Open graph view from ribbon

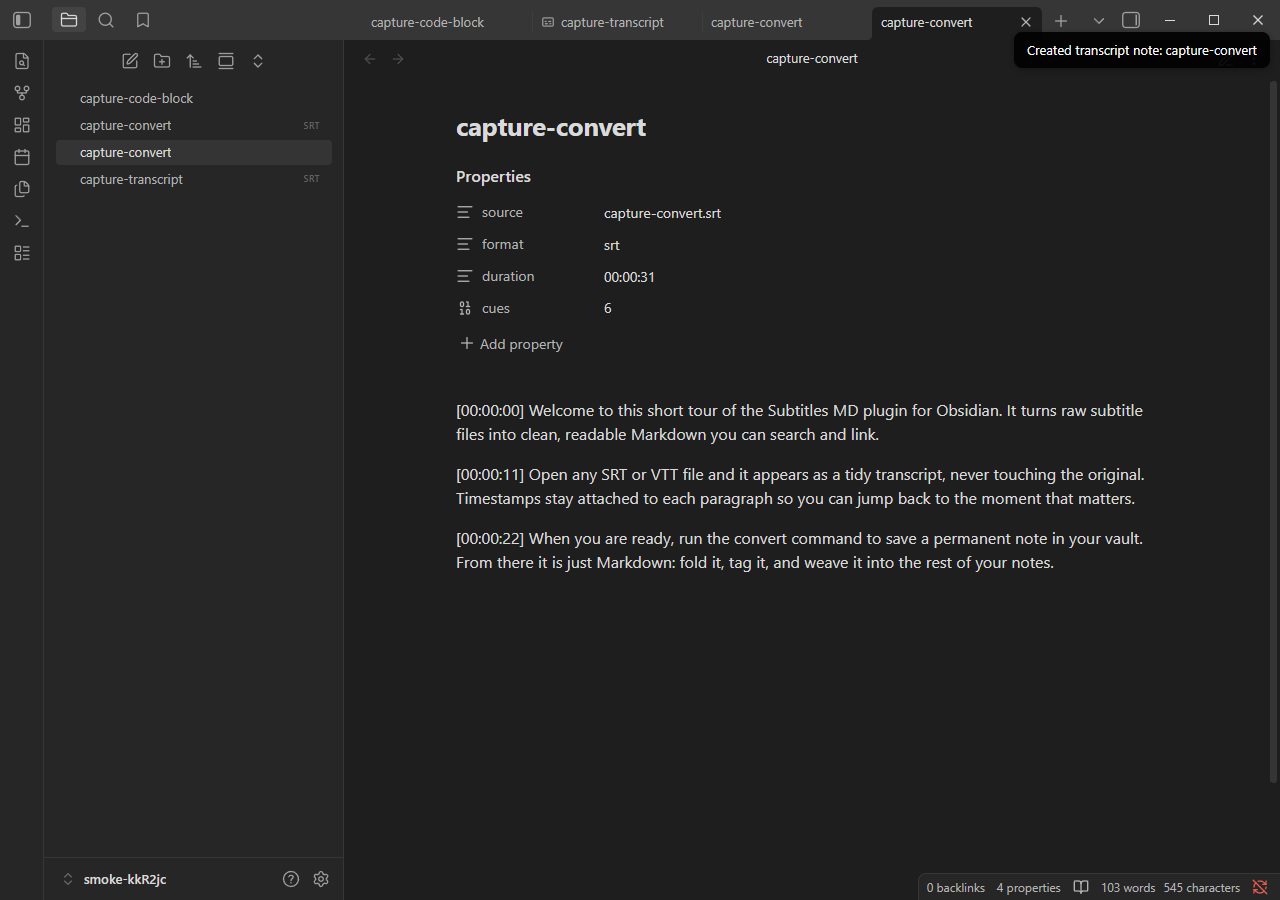click(x=22, y=93)
